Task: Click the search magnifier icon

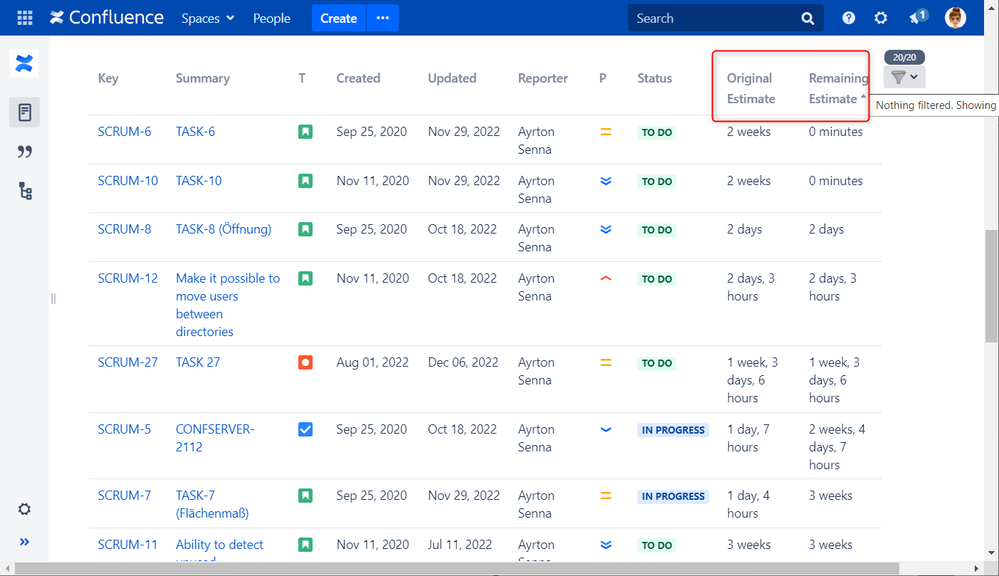Action: coord(807,18)
